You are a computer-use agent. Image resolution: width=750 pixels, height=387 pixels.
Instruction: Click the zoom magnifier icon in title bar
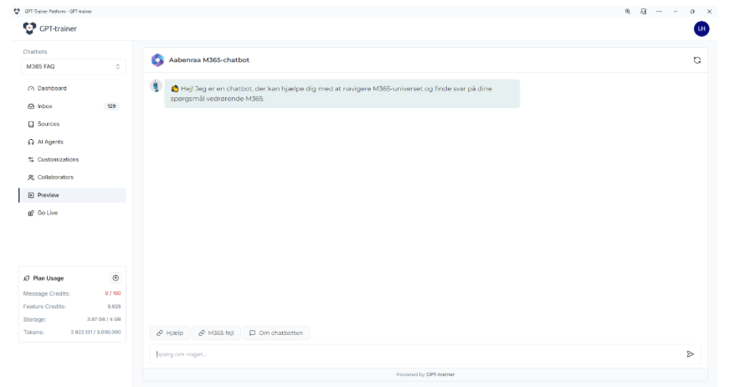point(628,11)
